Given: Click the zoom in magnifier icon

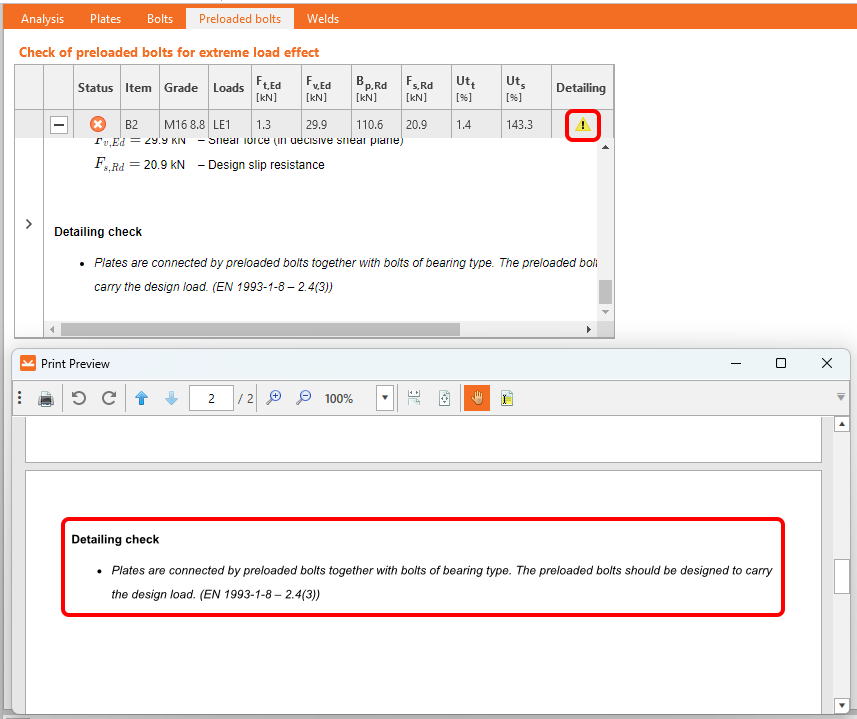Looking at the screenshot, I should tap(273, 398).
